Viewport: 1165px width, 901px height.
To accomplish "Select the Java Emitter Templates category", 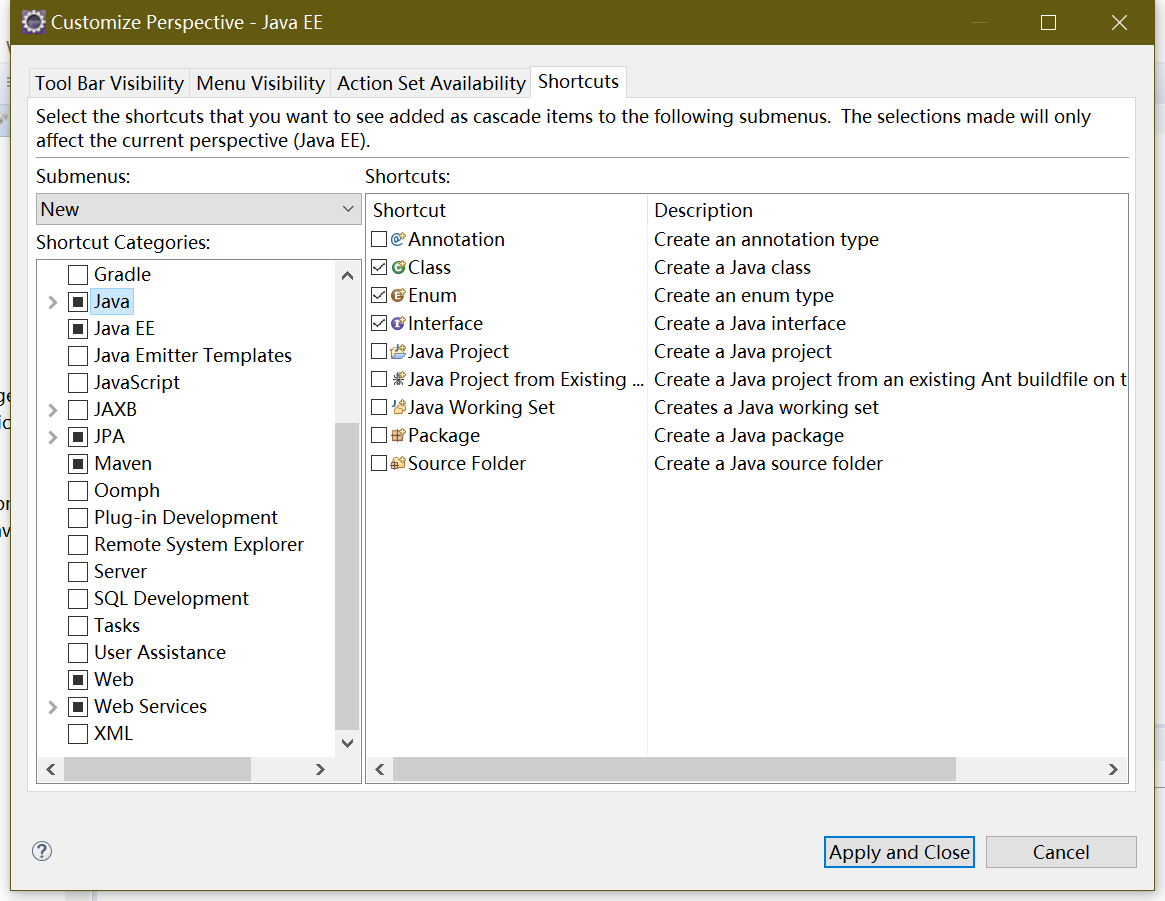I will tap(192, 356).
